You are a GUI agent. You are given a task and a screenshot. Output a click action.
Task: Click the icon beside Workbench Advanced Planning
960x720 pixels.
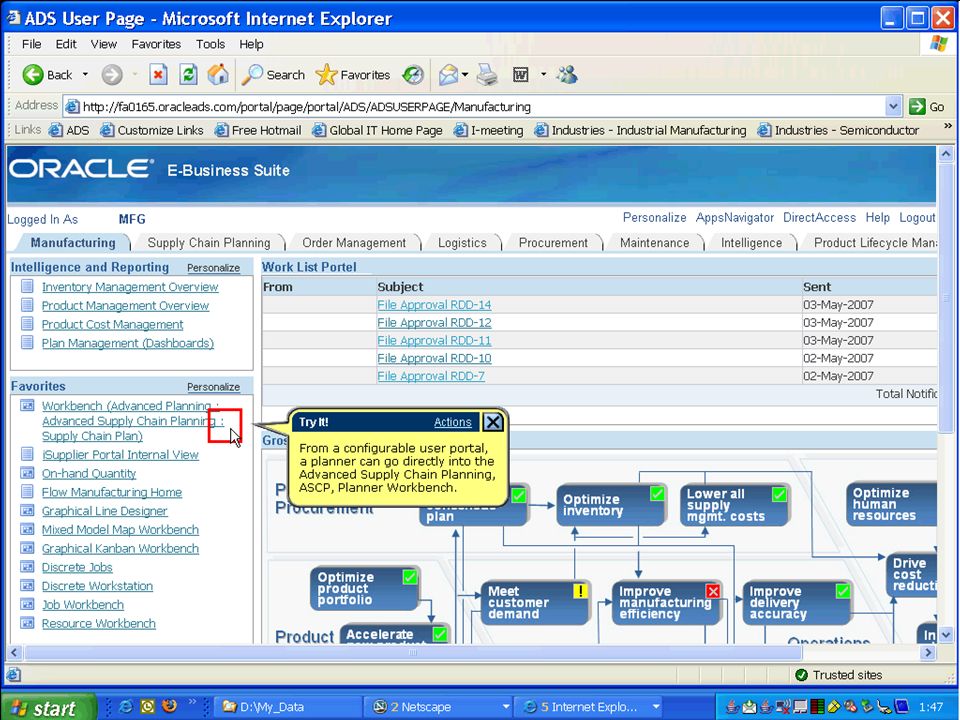point(27,405)
